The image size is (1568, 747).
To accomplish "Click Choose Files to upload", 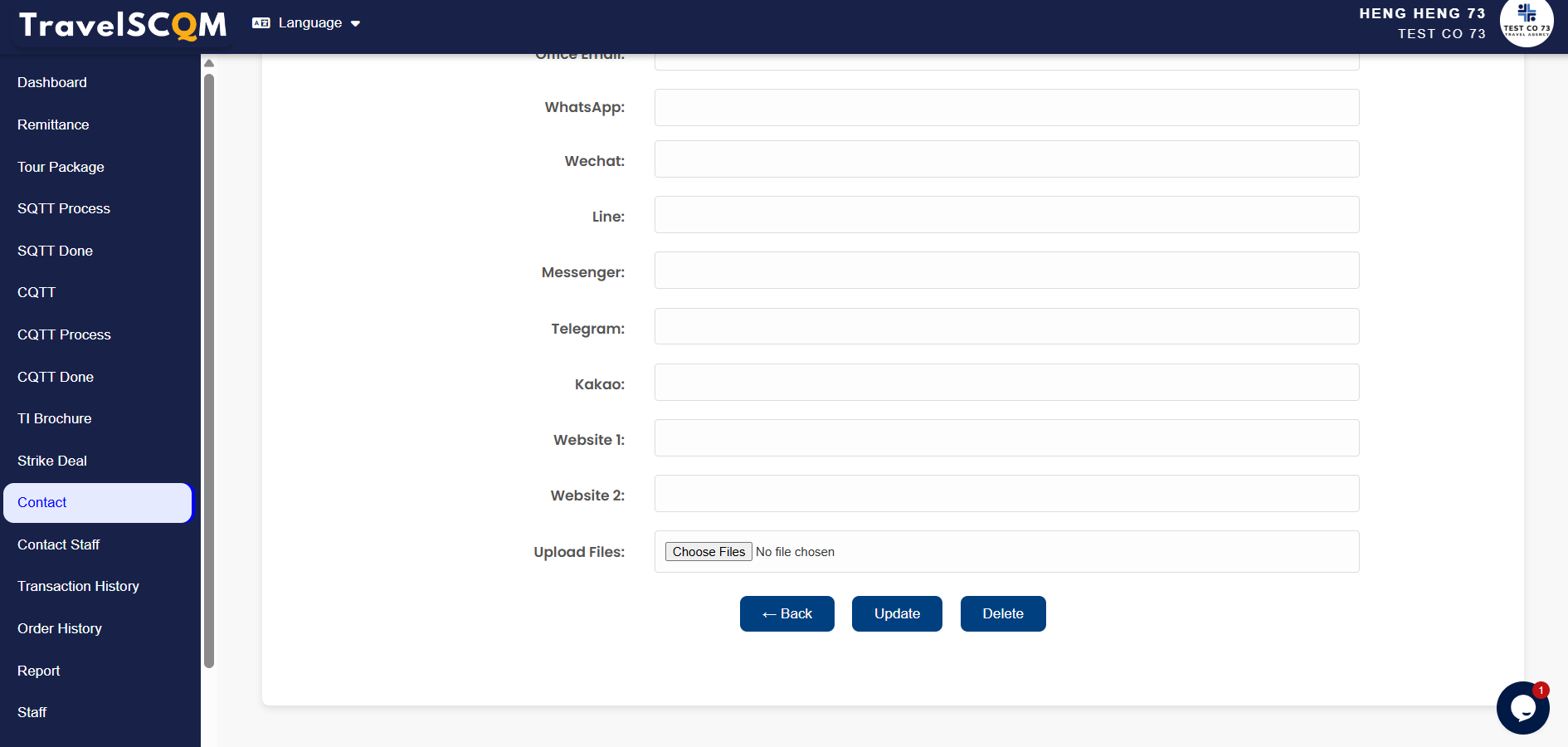I will [x=709, y=552].
